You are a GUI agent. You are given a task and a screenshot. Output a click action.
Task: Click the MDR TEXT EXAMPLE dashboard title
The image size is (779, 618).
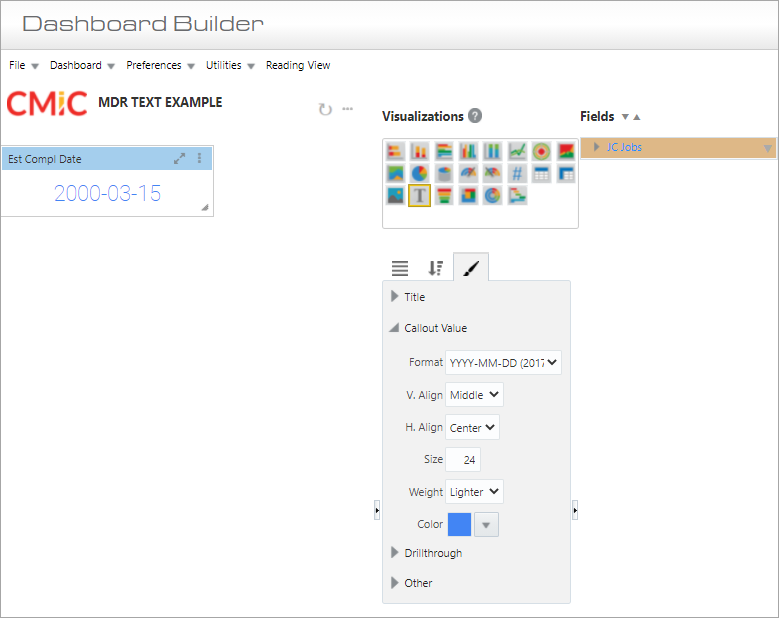click(160, 102)
